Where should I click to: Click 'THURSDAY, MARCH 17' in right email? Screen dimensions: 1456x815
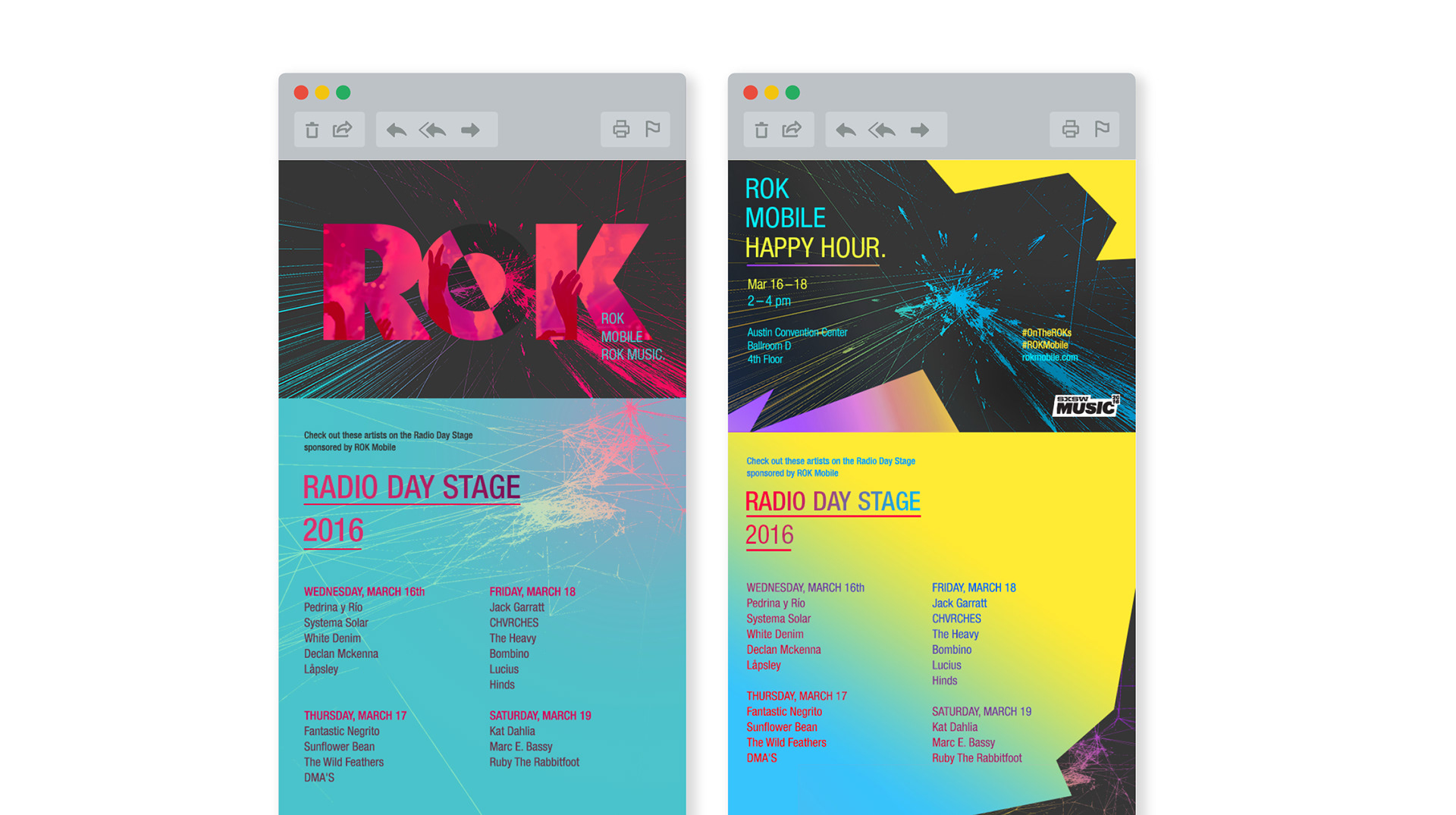(x=796, y=696)
